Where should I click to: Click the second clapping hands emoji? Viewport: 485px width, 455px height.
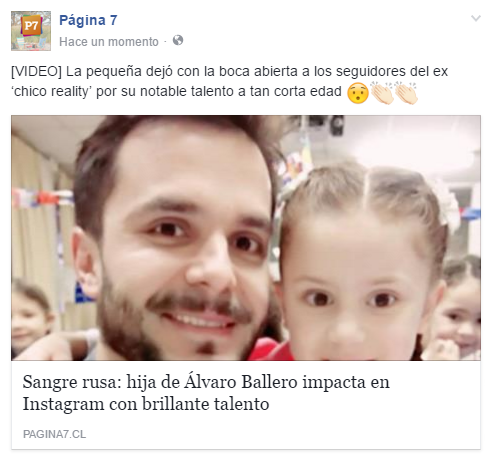coord(406,93)
